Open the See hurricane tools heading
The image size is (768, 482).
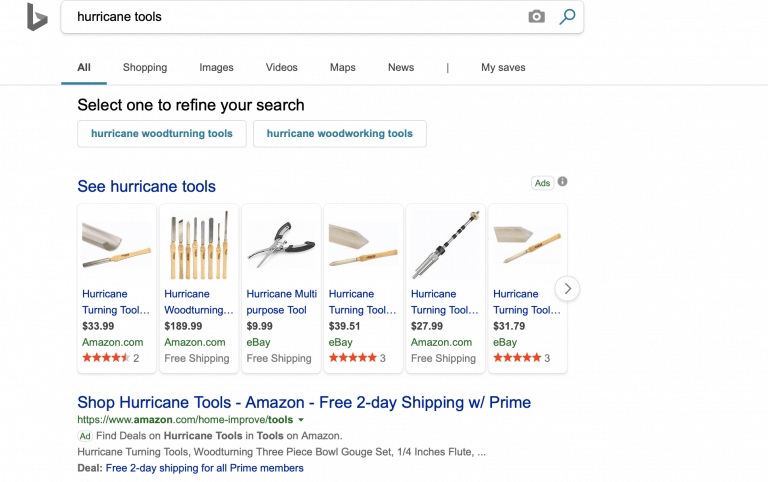(x=146, y=187)
